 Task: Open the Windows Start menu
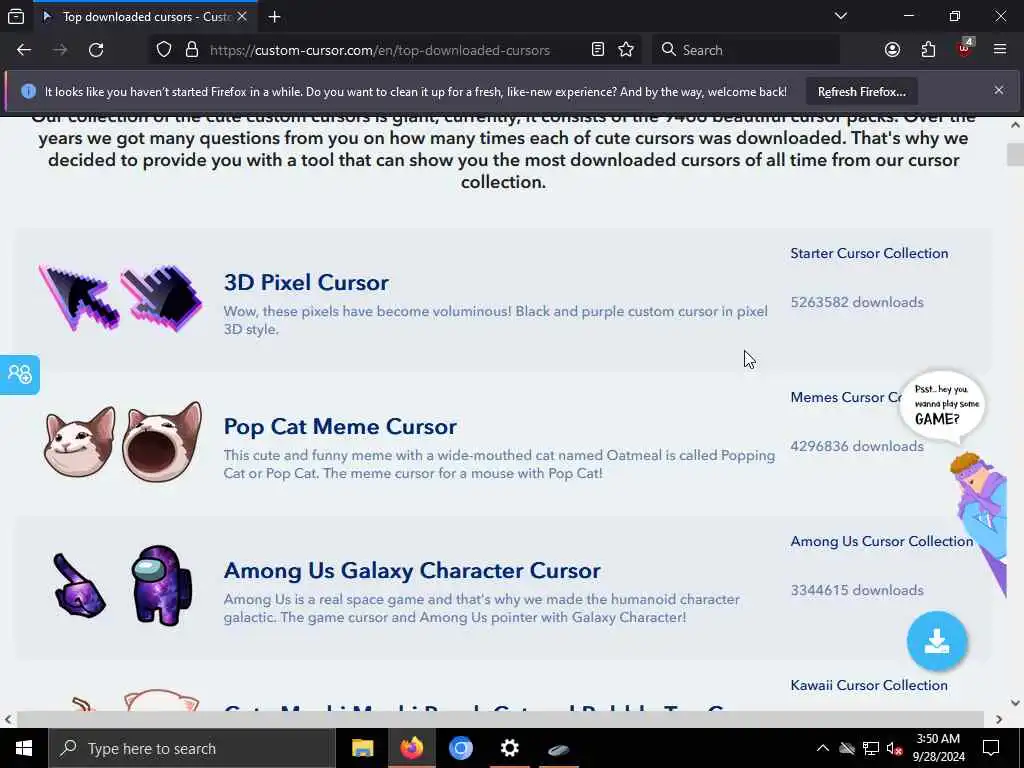[24, 748]
